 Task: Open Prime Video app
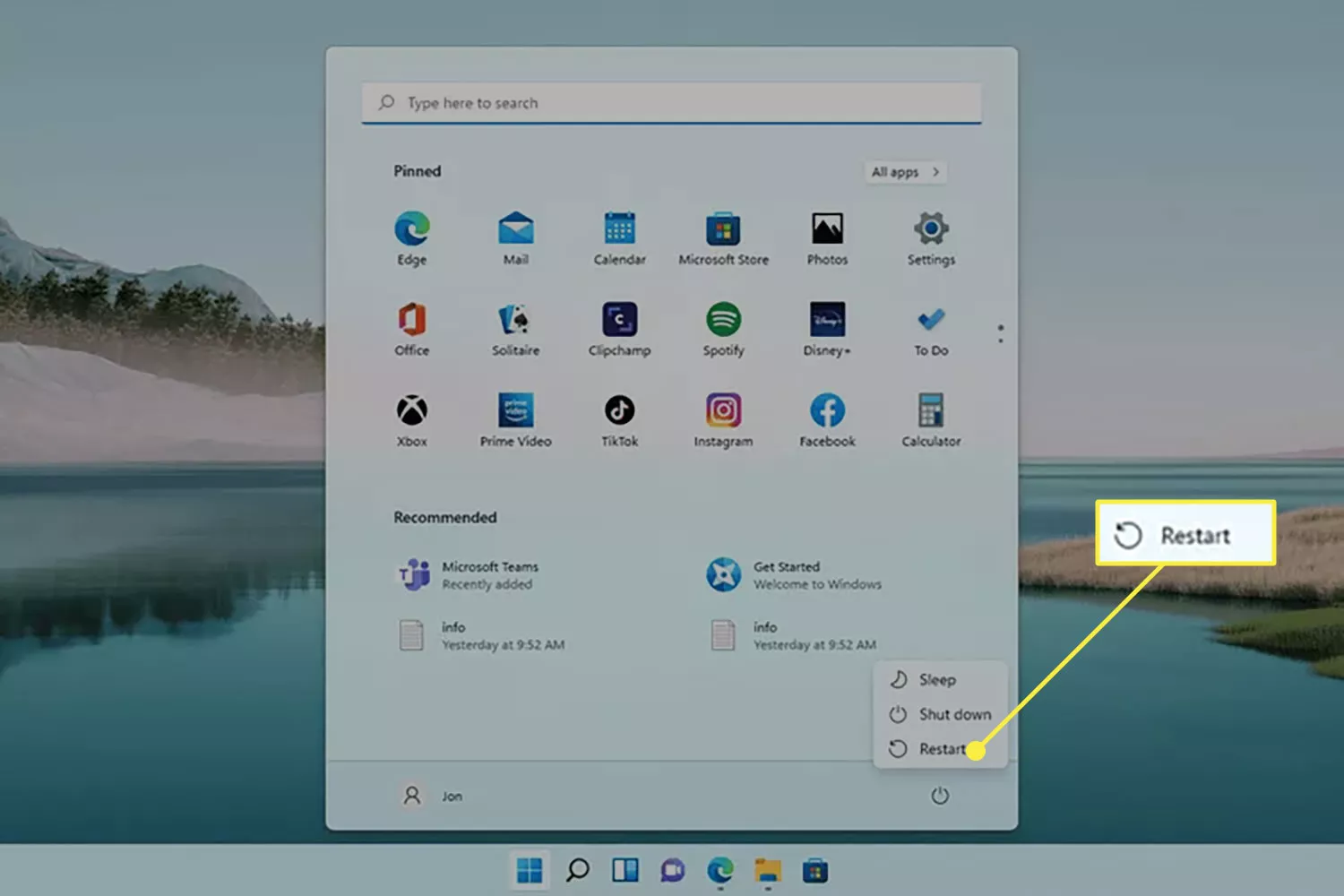point(515,421)
